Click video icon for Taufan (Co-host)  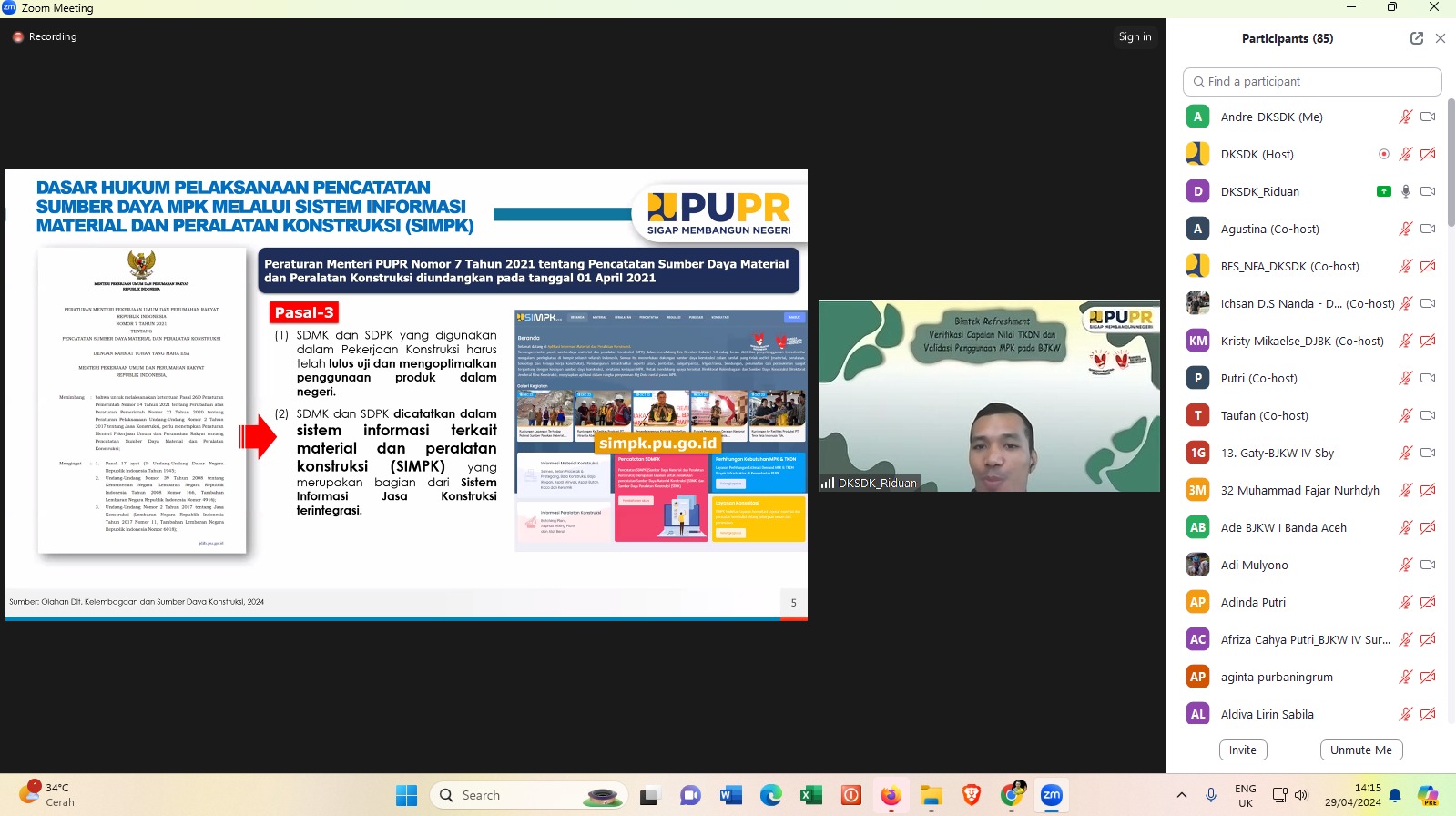click(x=1428, y=415)
